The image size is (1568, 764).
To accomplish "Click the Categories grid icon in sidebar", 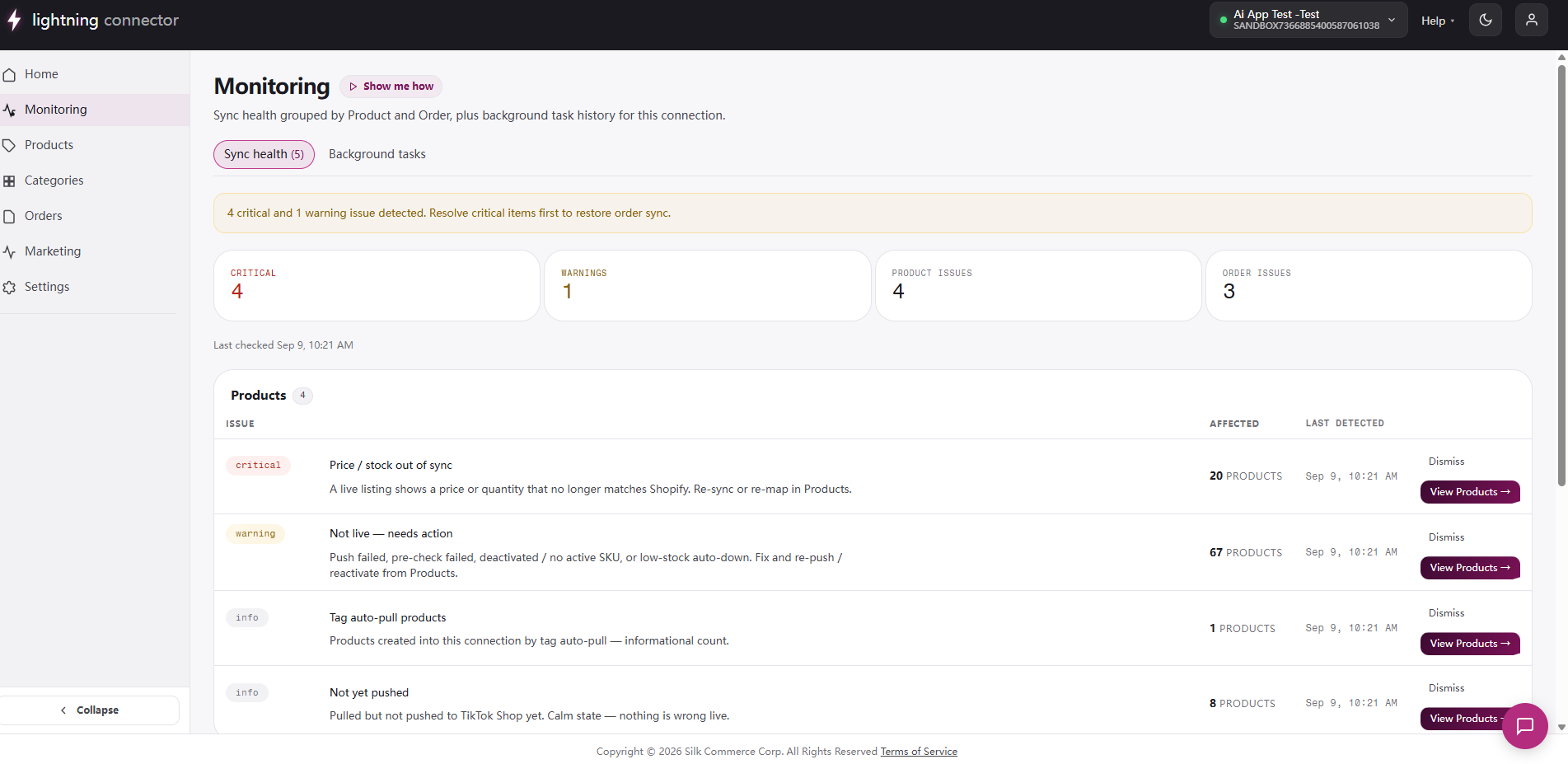I will pyautogui.click(x=10, y=181).
